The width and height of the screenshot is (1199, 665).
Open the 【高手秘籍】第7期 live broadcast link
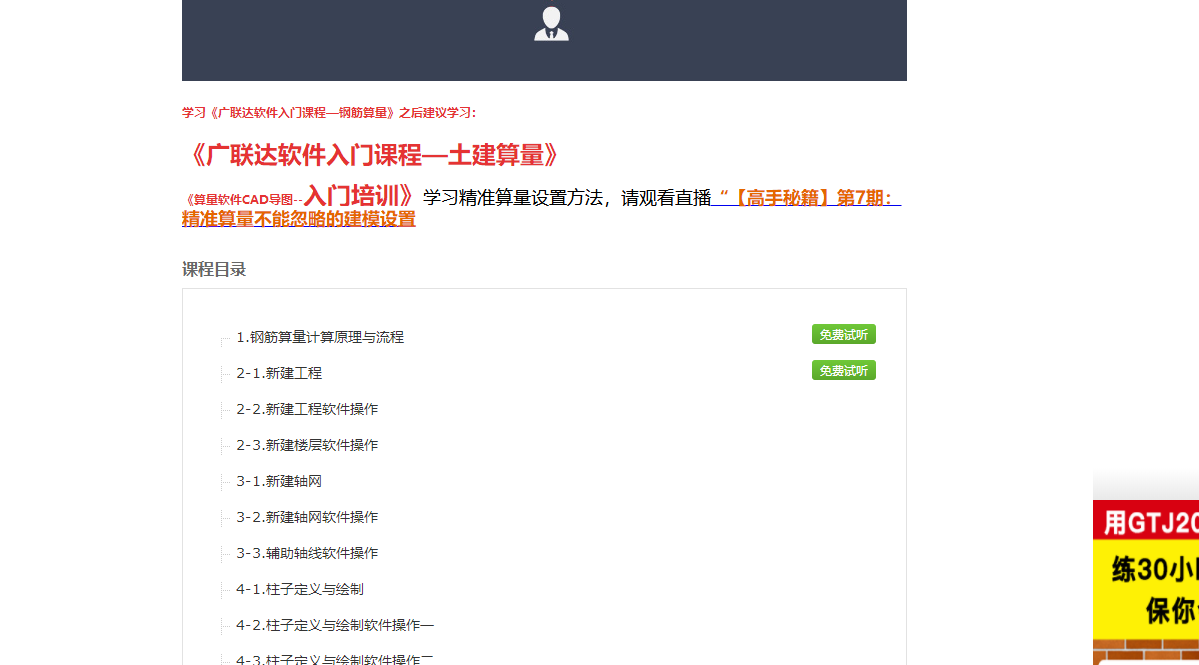(541, 208)
